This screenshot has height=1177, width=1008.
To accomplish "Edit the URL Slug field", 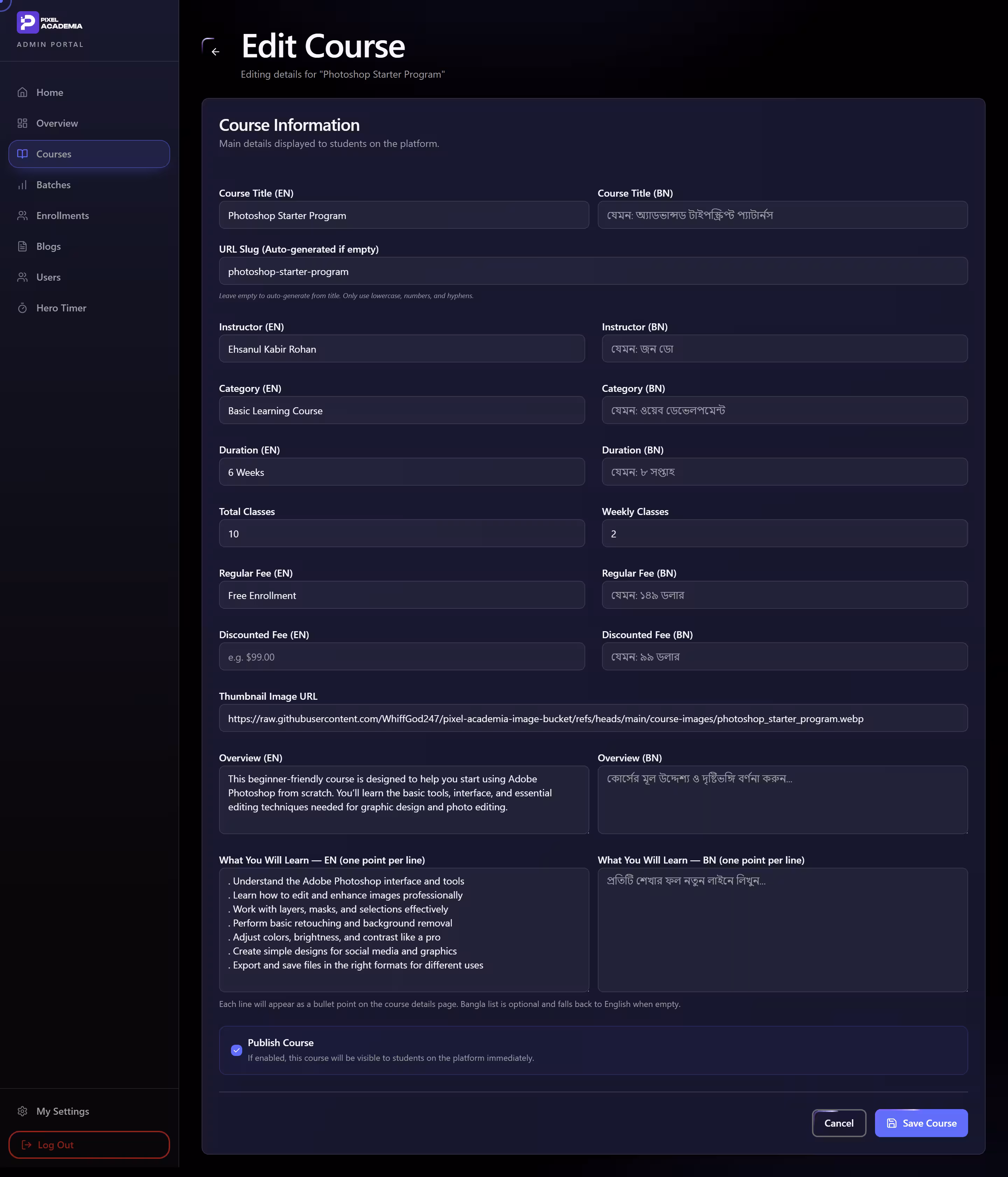I will coord(593,271).
